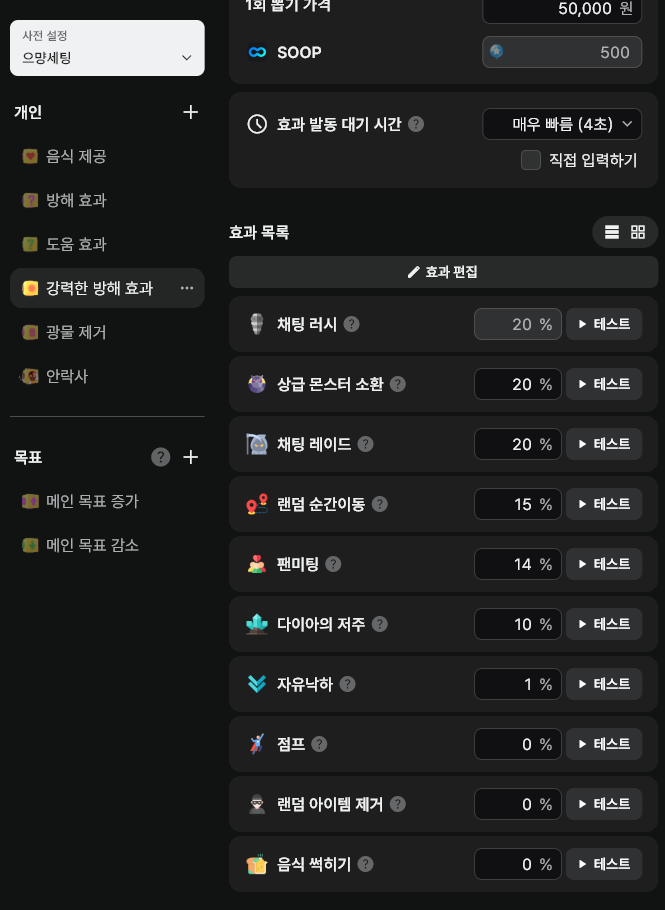Enable the 직접 입력하기 checkbox

coord(531,160)
